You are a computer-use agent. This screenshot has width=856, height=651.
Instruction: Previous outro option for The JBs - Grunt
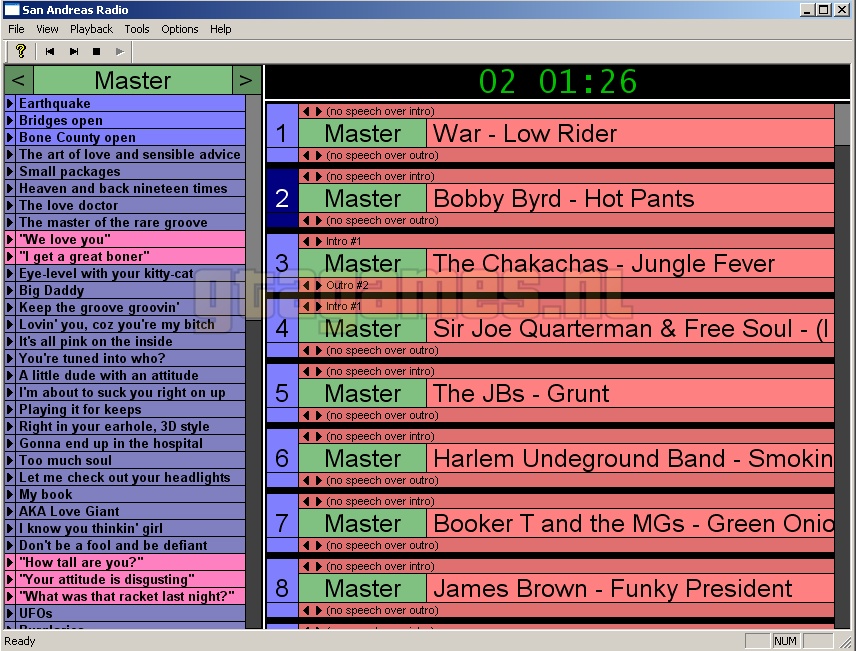pyautogui.click(x=306, y=415)
